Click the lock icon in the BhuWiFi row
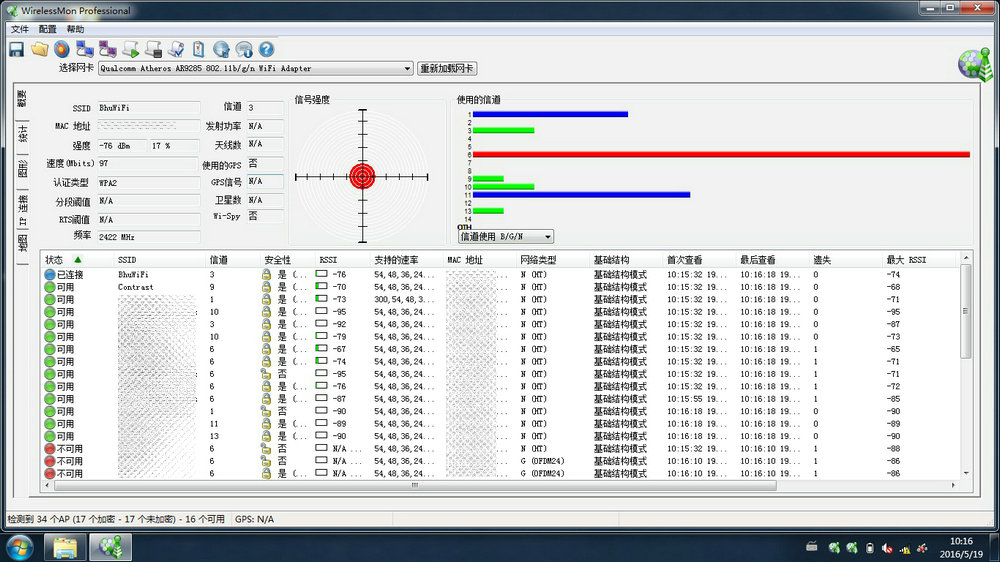 [x=266, y=274]
